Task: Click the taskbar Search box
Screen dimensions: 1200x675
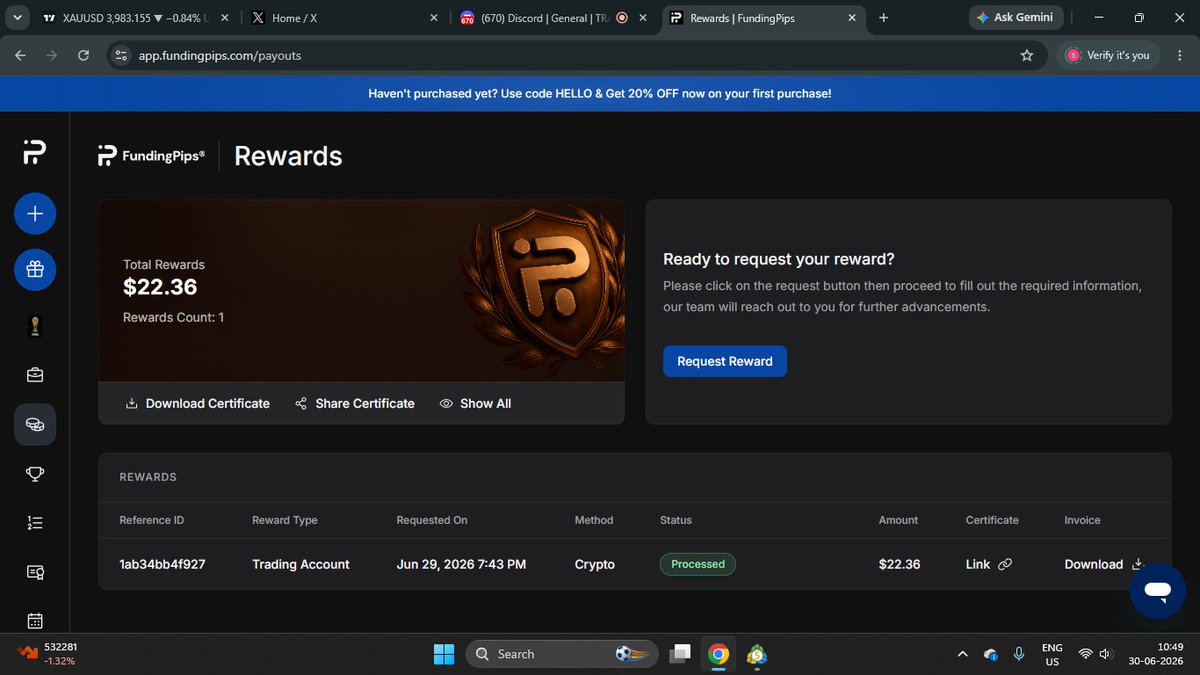Action: (562, 654)
